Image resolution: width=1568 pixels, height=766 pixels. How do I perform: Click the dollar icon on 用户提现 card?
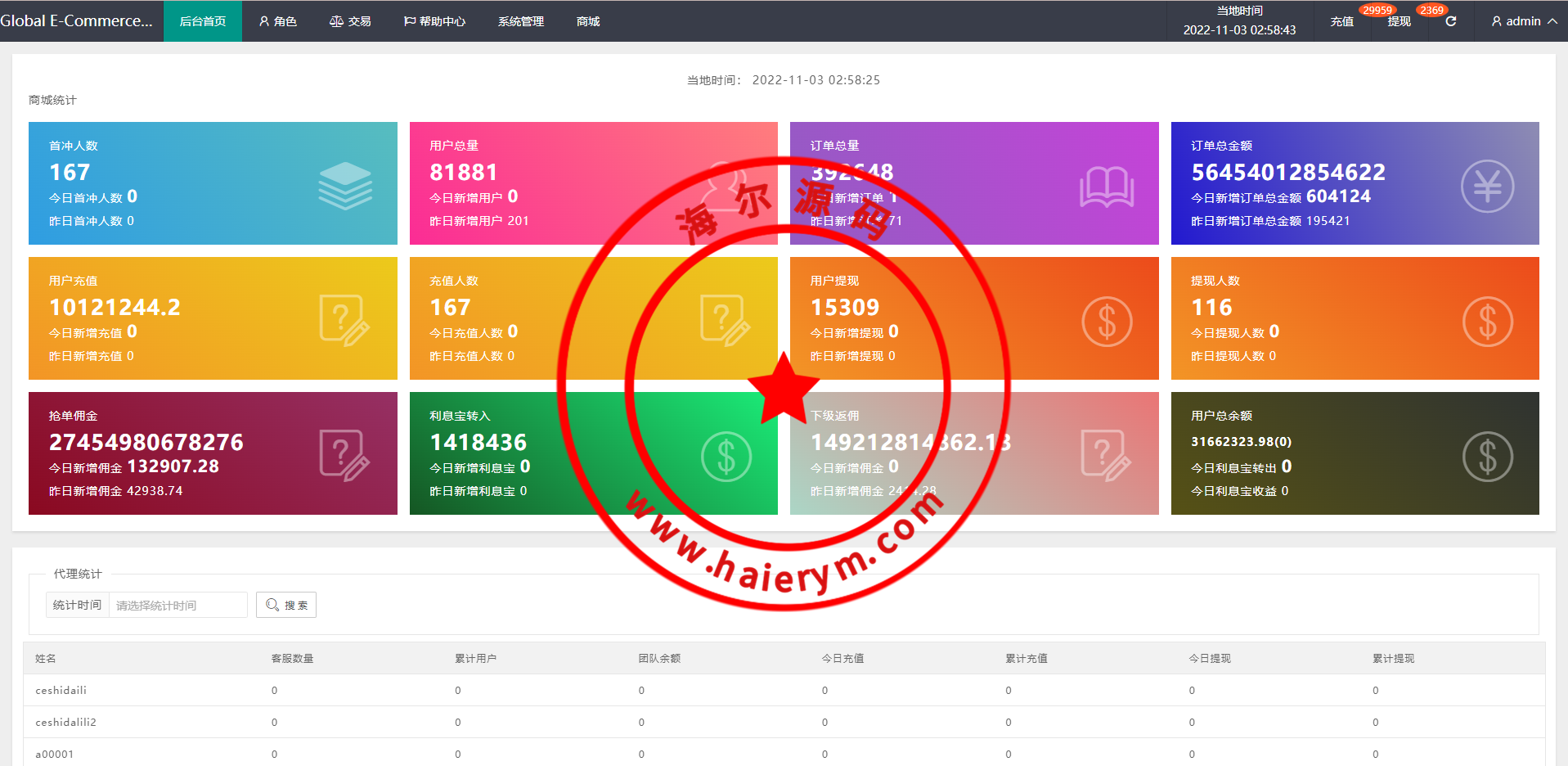(x=1106, y=322)
